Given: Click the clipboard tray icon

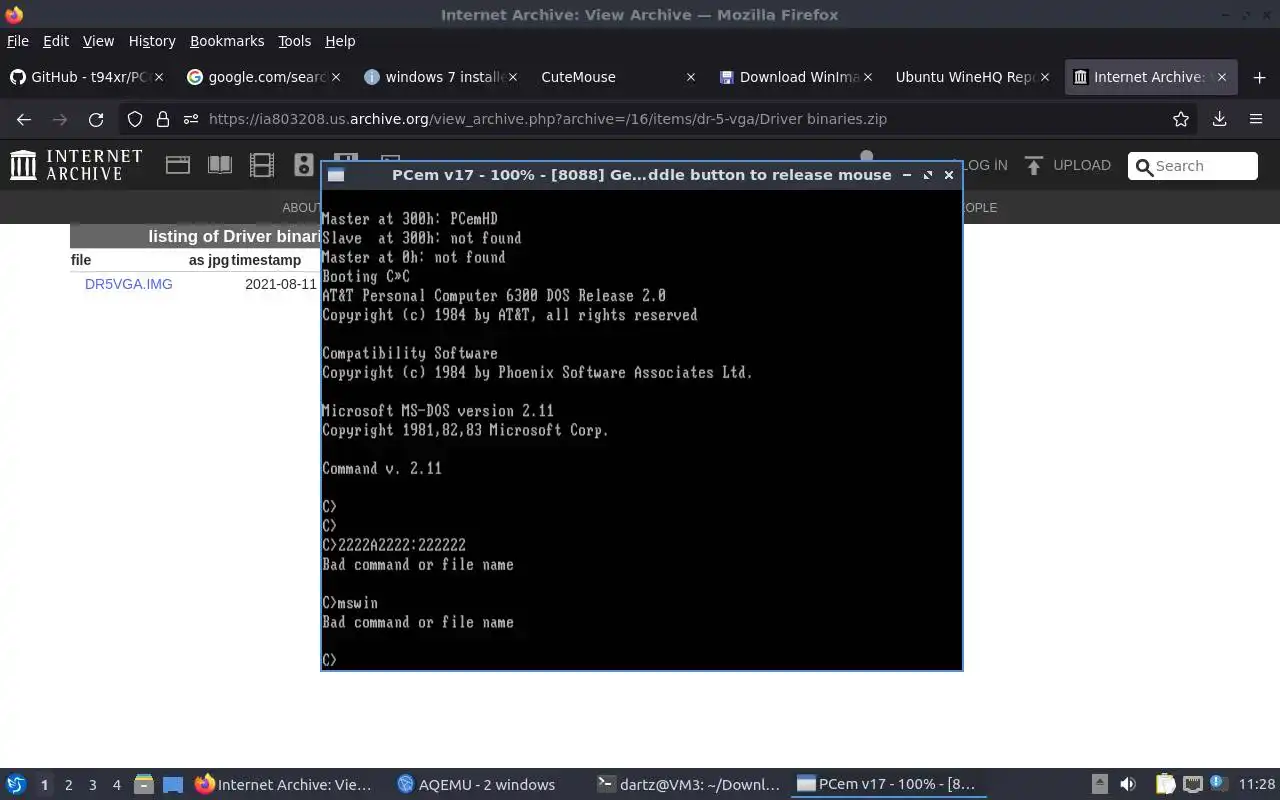Looking at the screenshot, I should 1166,785.
